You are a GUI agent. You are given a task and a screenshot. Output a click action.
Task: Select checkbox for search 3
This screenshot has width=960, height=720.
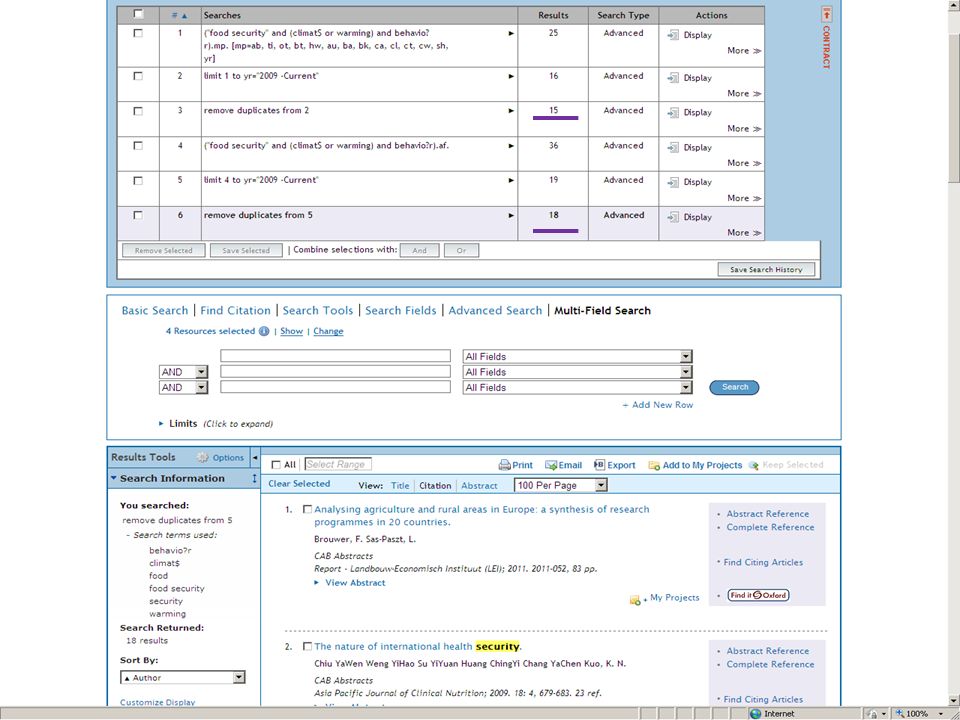tap(138, 111)
